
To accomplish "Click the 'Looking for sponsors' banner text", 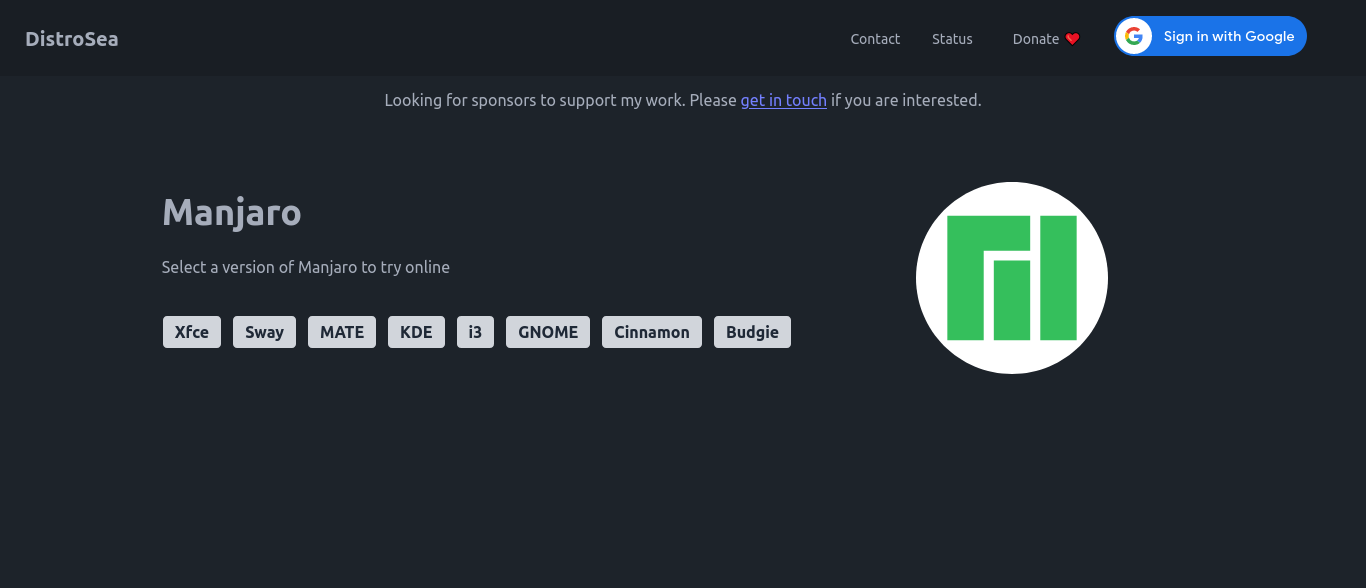I will [x=560, y=100].
